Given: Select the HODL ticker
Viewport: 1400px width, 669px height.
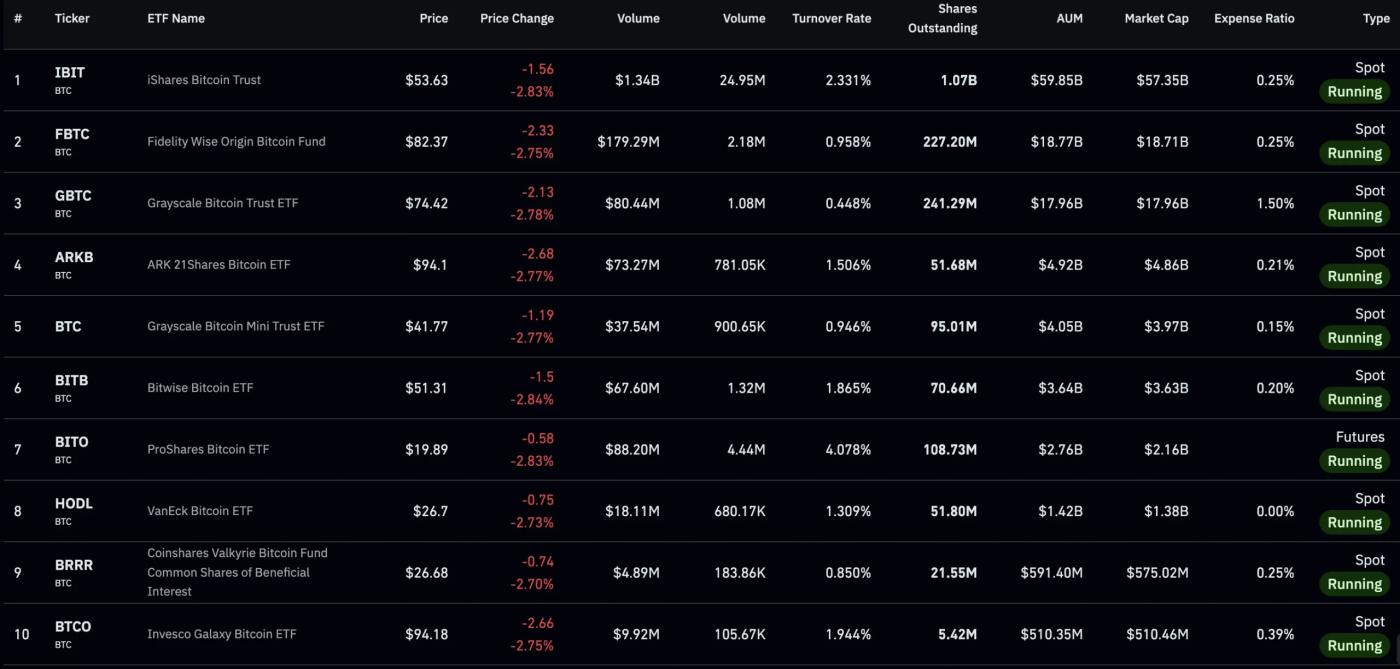Looking at the screenshot, I should click(x=74, y=504).
